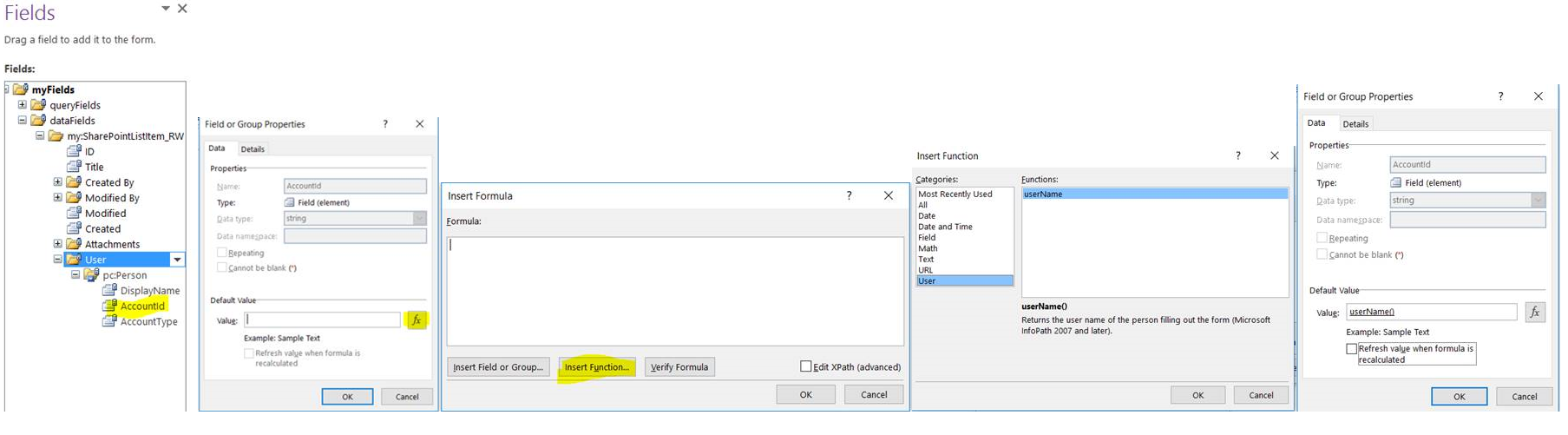Select the myFields root folder icon
Viewport: 1568px width, 435px height.
(x=21, y=89)
